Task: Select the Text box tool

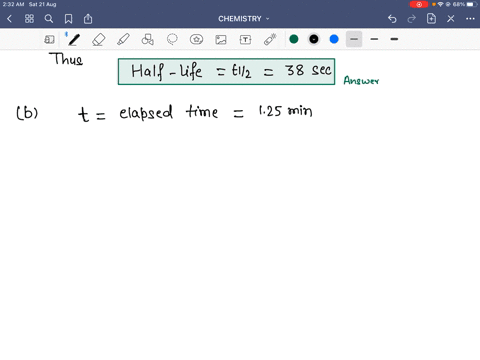Action: [x=245, y=40]
